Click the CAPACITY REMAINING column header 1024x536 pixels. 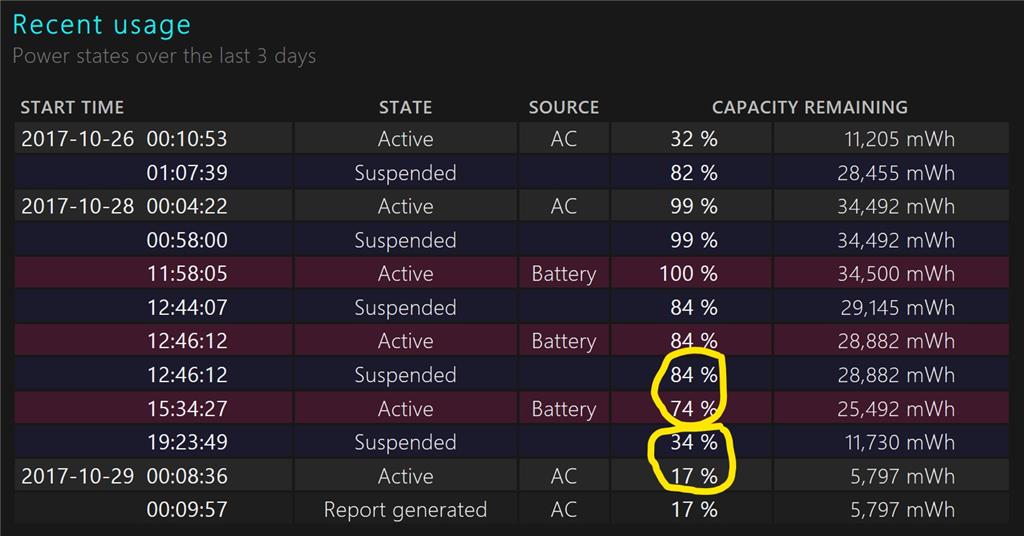point(810,107)
